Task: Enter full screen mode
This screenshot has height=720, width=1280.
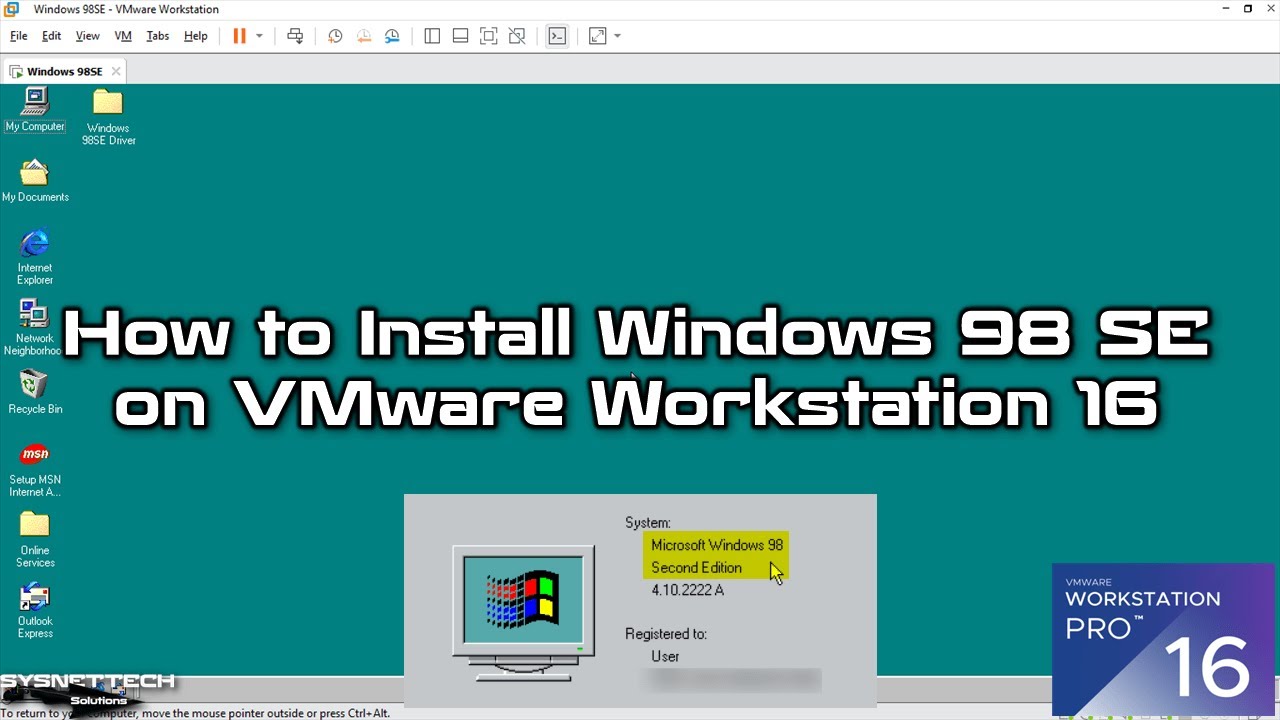Action: tap(488, 35)
